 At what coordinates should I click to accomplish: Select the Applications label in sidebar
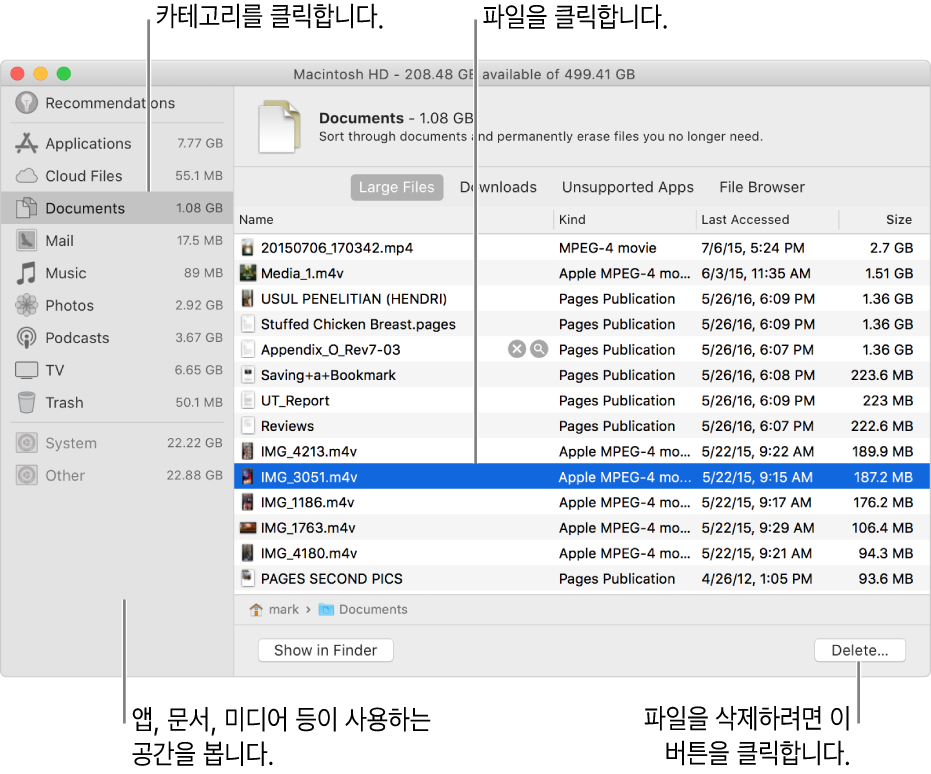88,144
